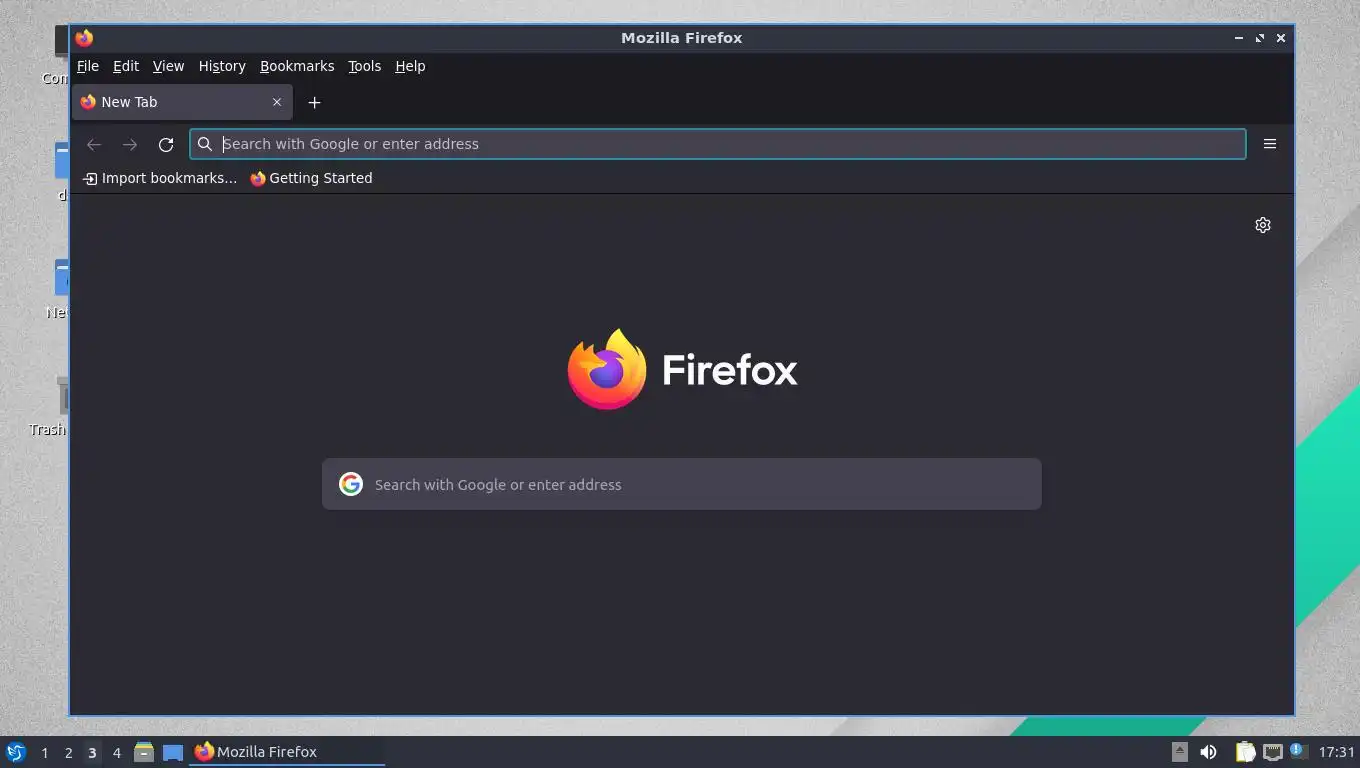The width and height of the screenshot is (1360, 768).
Task: Open the volume control tray icon
Action: click(1208, 752)
